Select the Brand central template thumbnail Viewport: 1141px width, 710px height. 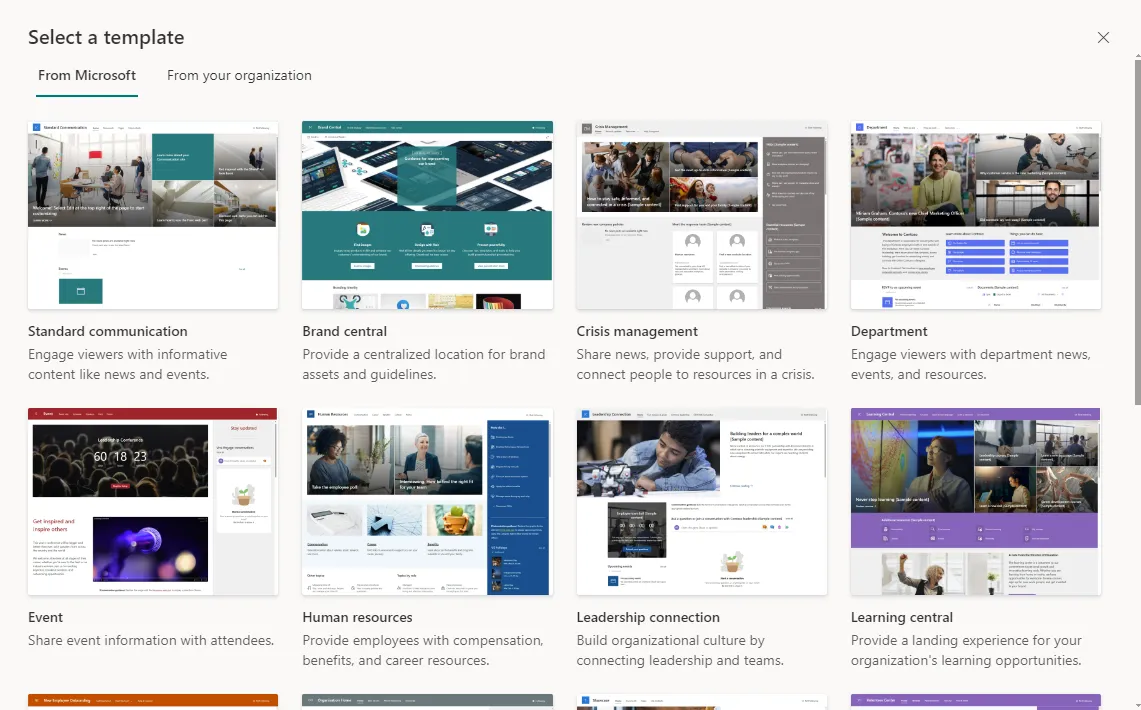tap(427, 215)
